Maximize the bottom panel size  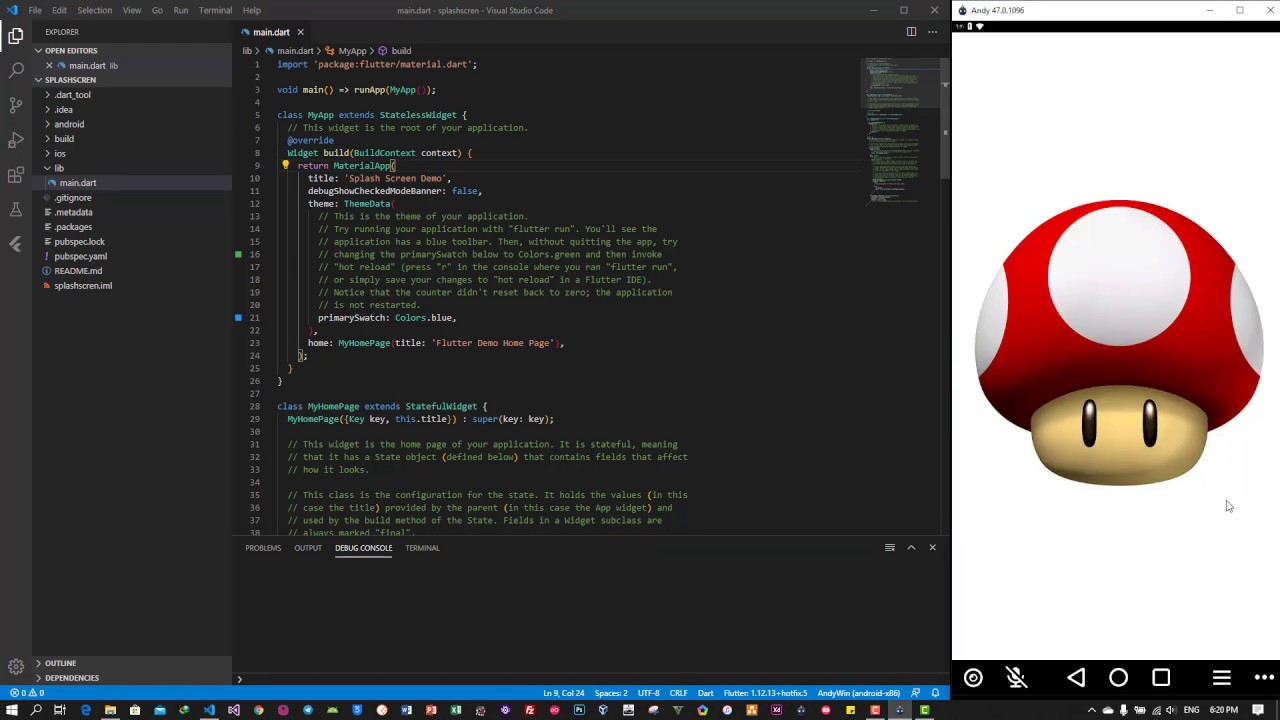(x=911, y=548)
